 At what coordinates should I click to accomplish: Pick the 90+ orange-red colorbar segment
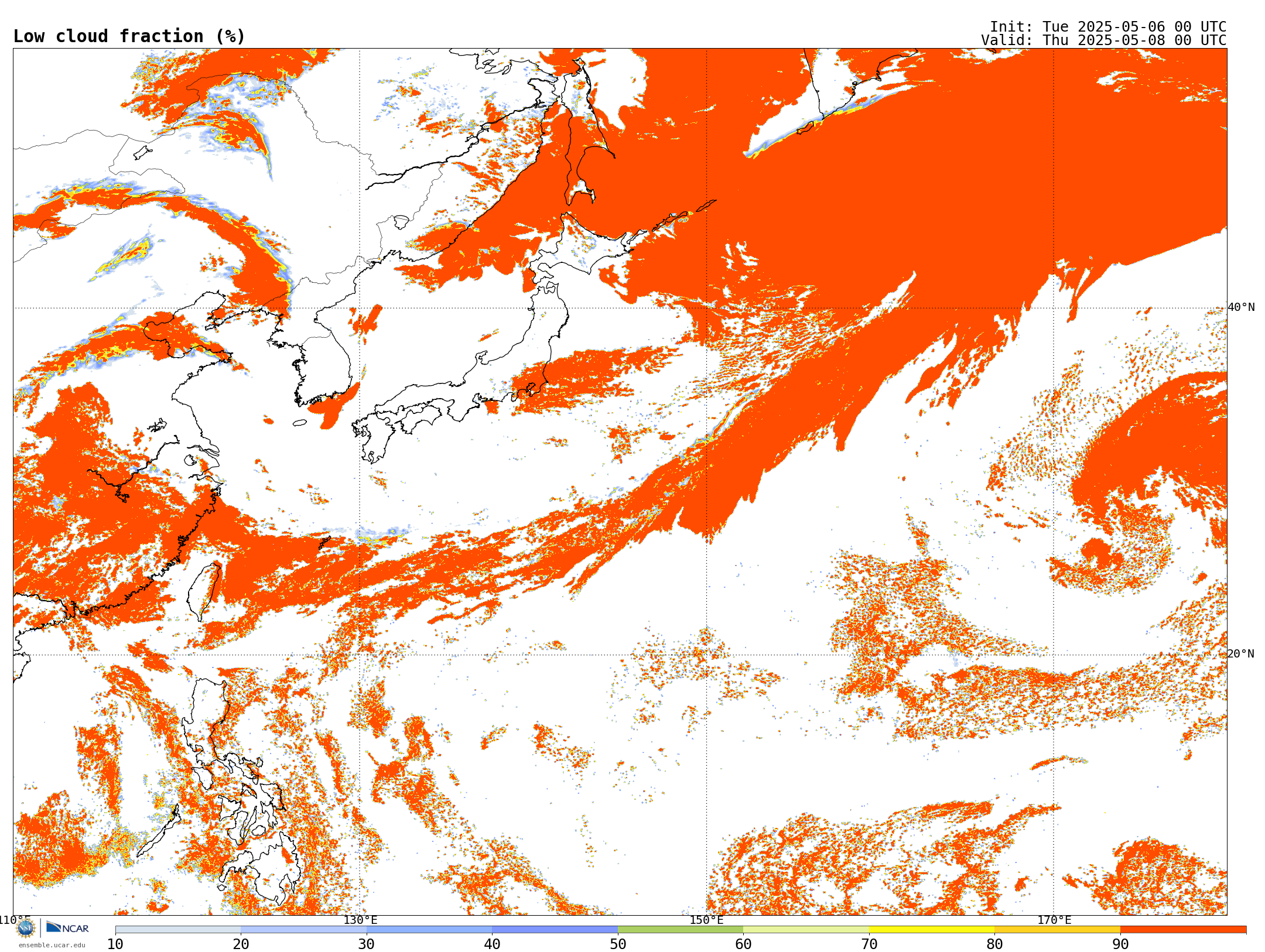tap(1184, 930)
